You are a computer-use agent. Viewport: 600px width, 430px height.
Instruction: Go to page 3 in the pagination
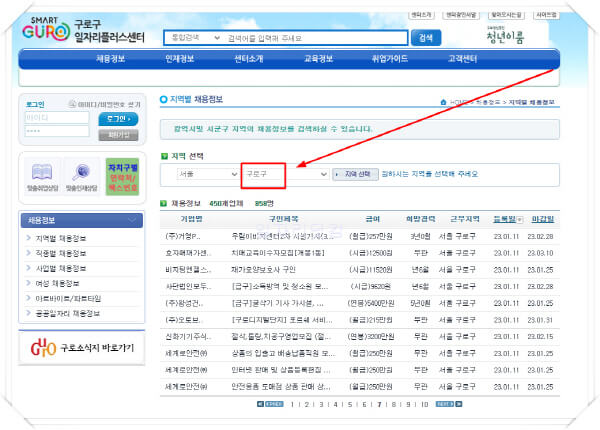(x=321, y=404)
